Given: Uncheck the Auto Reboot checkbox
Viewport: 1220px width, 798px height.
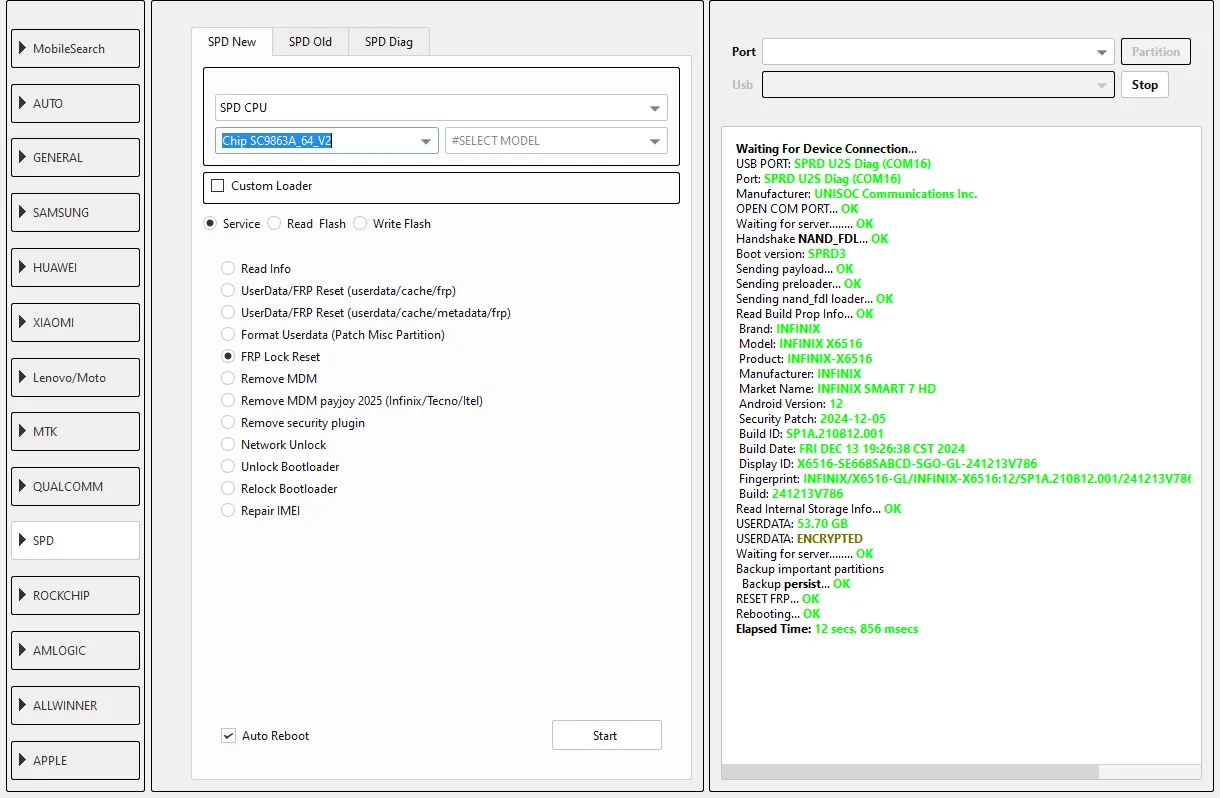Looking at the screenshot, I should 229,736.
